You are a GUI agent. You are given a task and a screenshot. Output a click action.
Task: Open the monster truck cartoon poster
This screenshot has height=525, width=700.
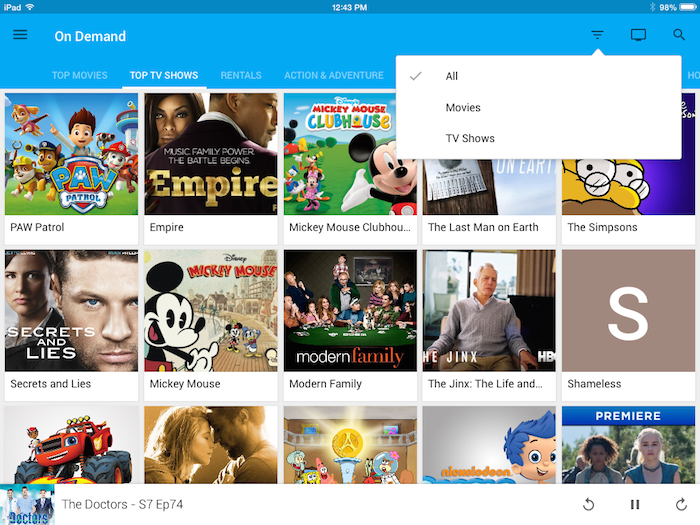(x=71, y=445)
